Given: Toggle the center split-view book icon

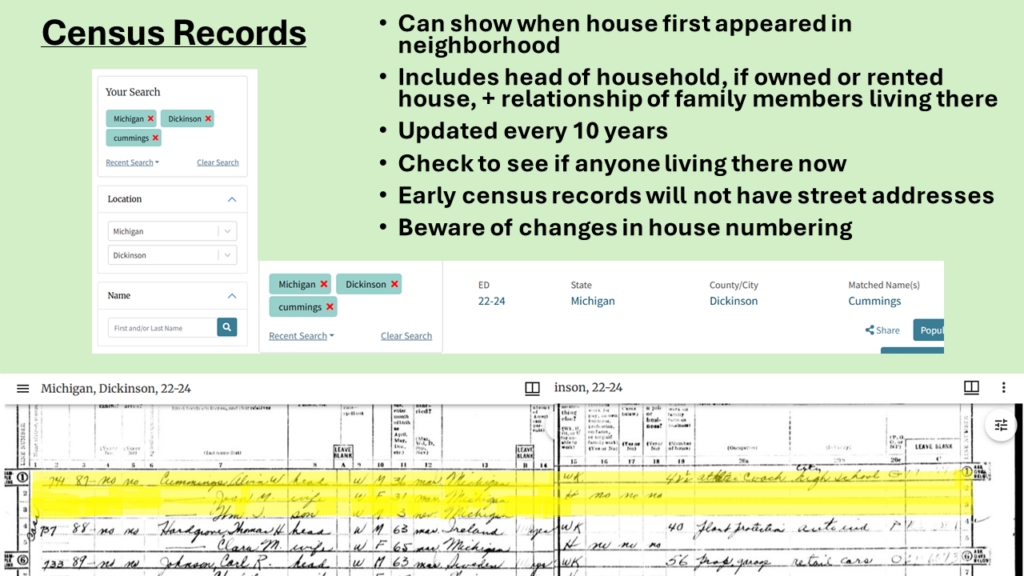Looking at the screenshot, I should pyautogui.click(x=532, y=389).
